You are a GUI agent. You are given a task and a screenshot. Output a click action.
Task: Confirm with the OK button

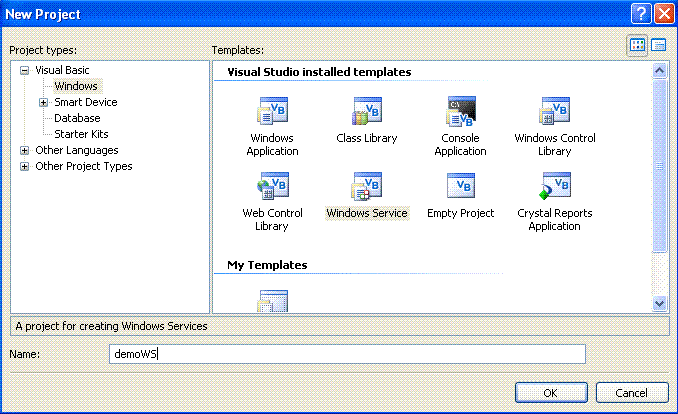(551, 393)
